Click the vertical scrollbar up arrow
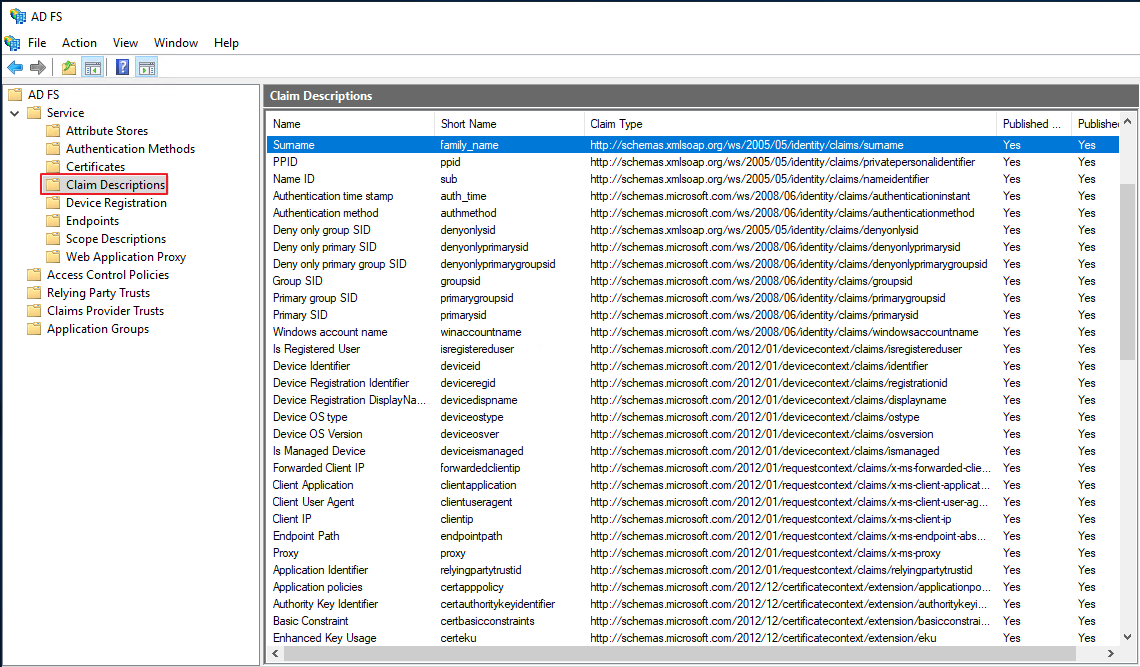Image resolution: width=1140 pixels, height=667 pixels. pyautogui.click(x=1128, y=121)
